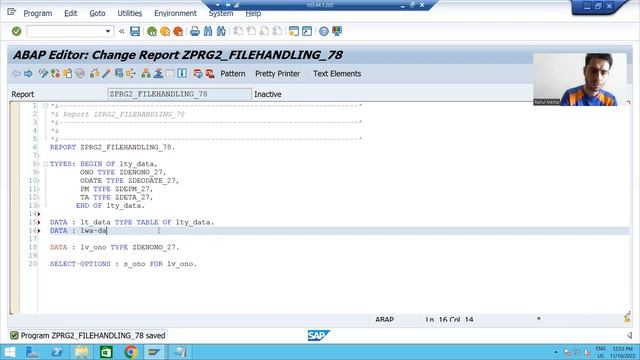The height and width of the screenshot is (360, 640).
Task: Click the Pattern button
Action: [x=233, y=73]
